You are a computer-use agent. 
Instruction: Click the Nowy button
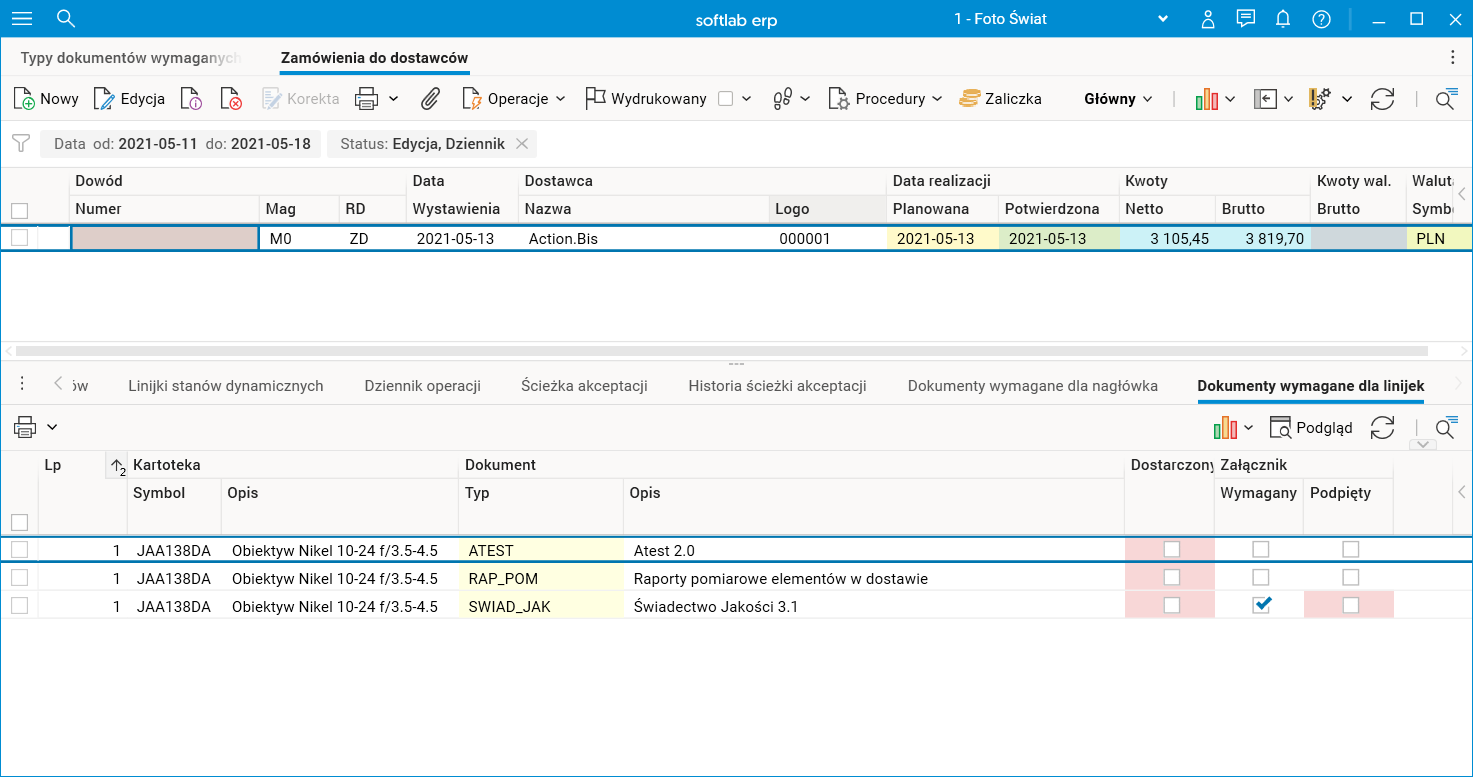tap(46, 99)
